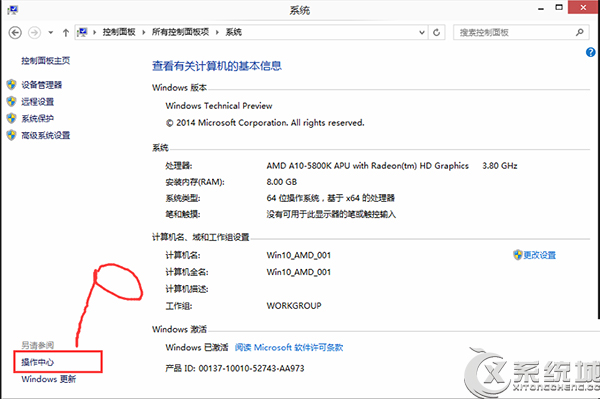600x399 pixels.
Task: Click the search magnifier icon
Action: (580, 33)
